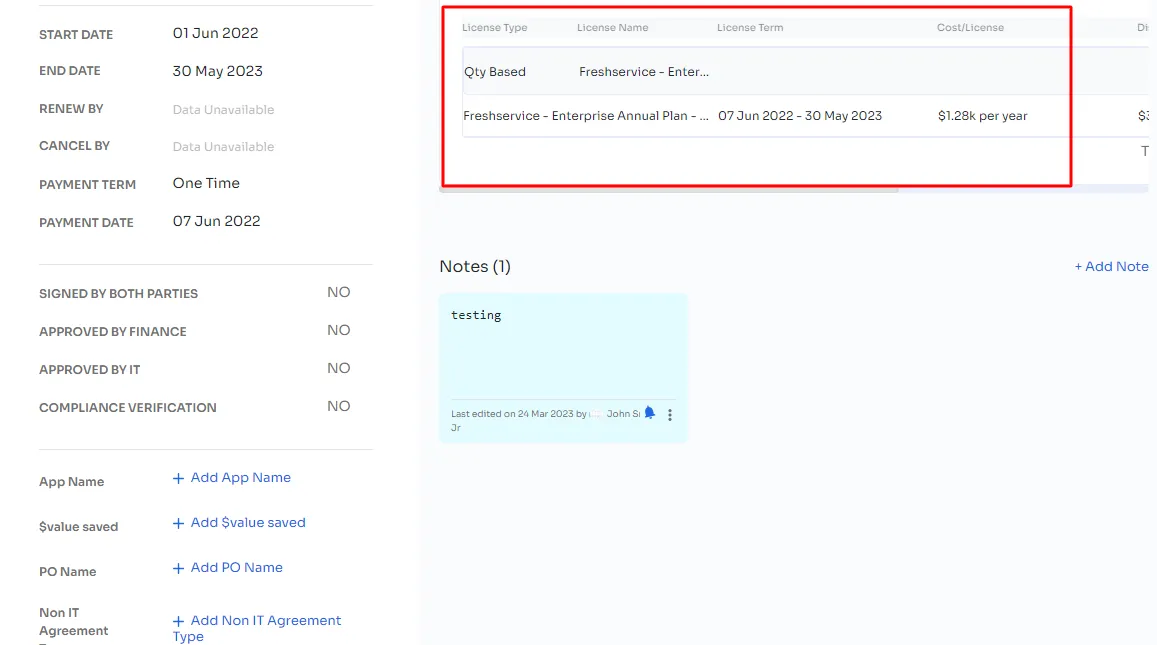
Task: Select the Qty Based license type cell
Action: point(495,72)
